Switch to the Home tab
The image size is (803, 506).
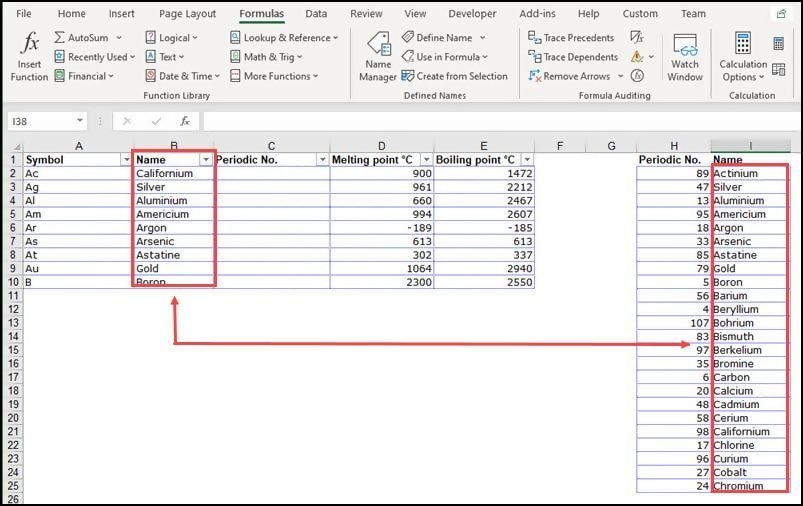[x=71, y=14]
